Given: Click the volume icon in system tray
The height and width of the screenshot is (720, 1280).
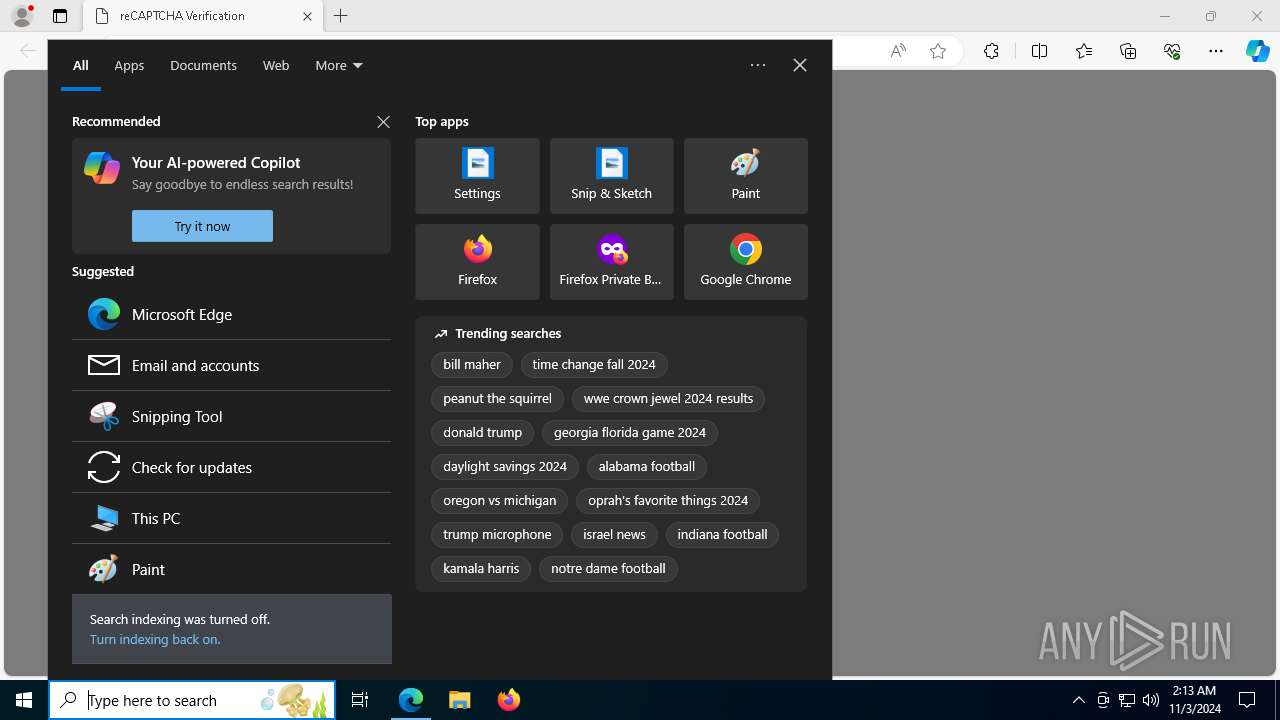Looking at the screenshot, I should point(1151,700).
